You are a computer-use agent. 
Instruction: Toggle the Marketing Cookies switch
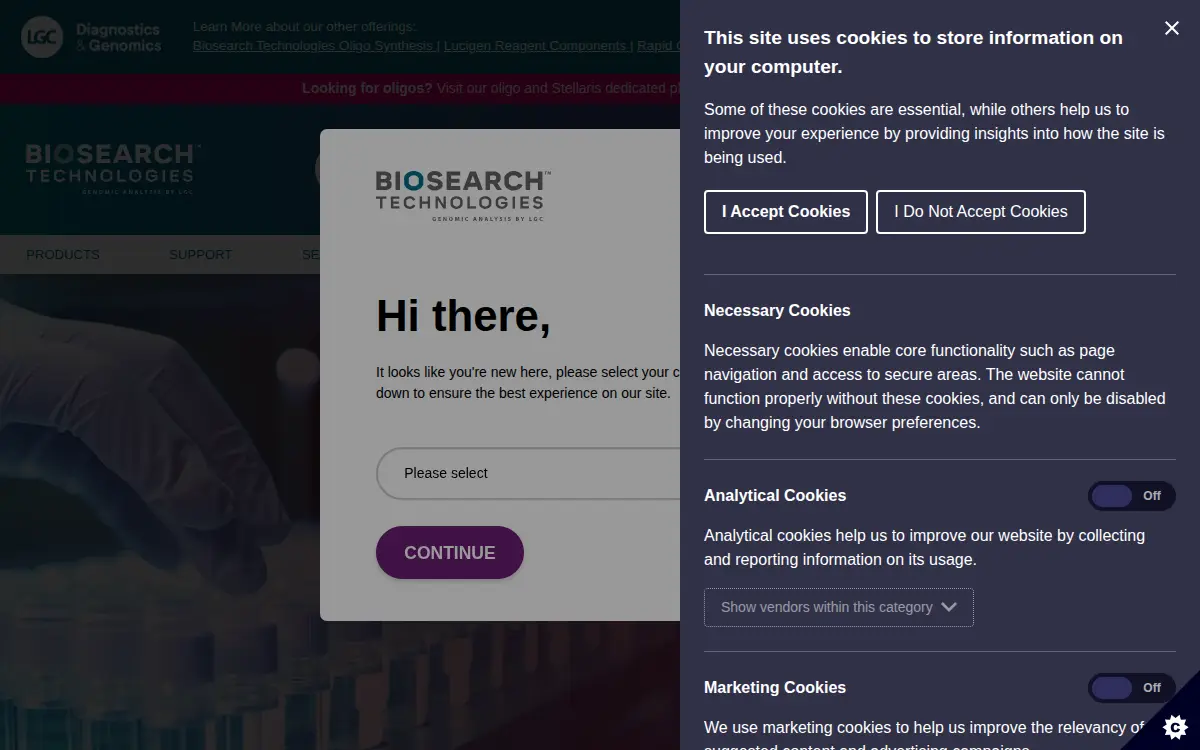[1132, 688]
